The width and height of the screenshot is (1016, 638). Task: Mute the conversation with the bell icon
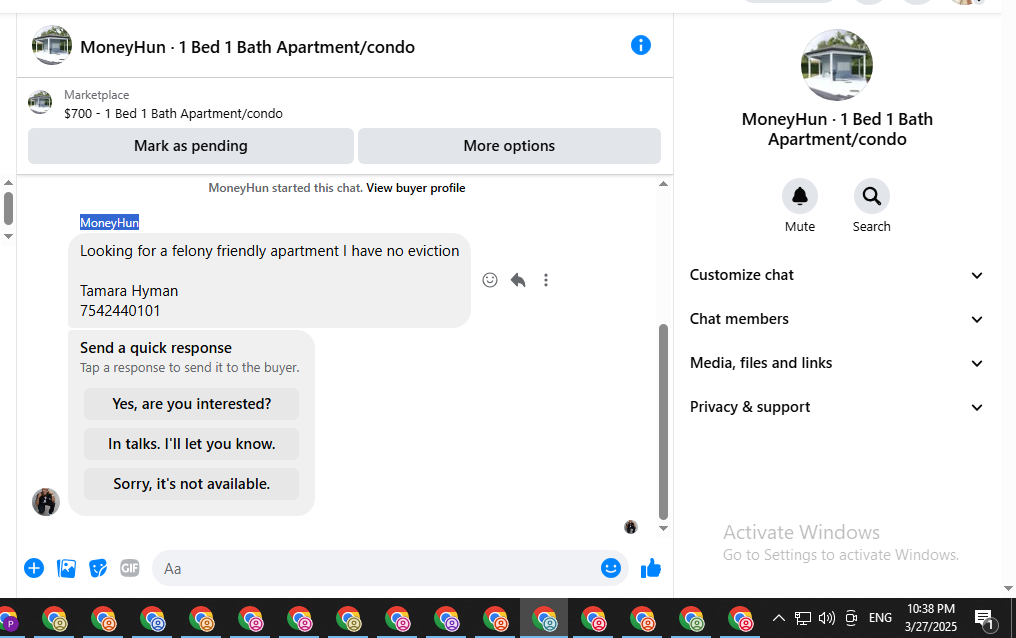pos(800,196)
